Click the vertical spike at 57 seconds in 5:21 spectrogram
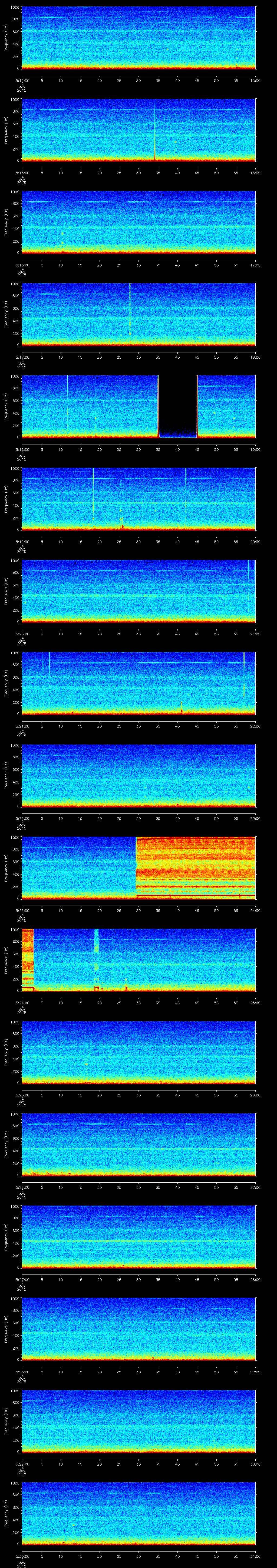This screenshot has width=277, height=1568. (244, 675)
